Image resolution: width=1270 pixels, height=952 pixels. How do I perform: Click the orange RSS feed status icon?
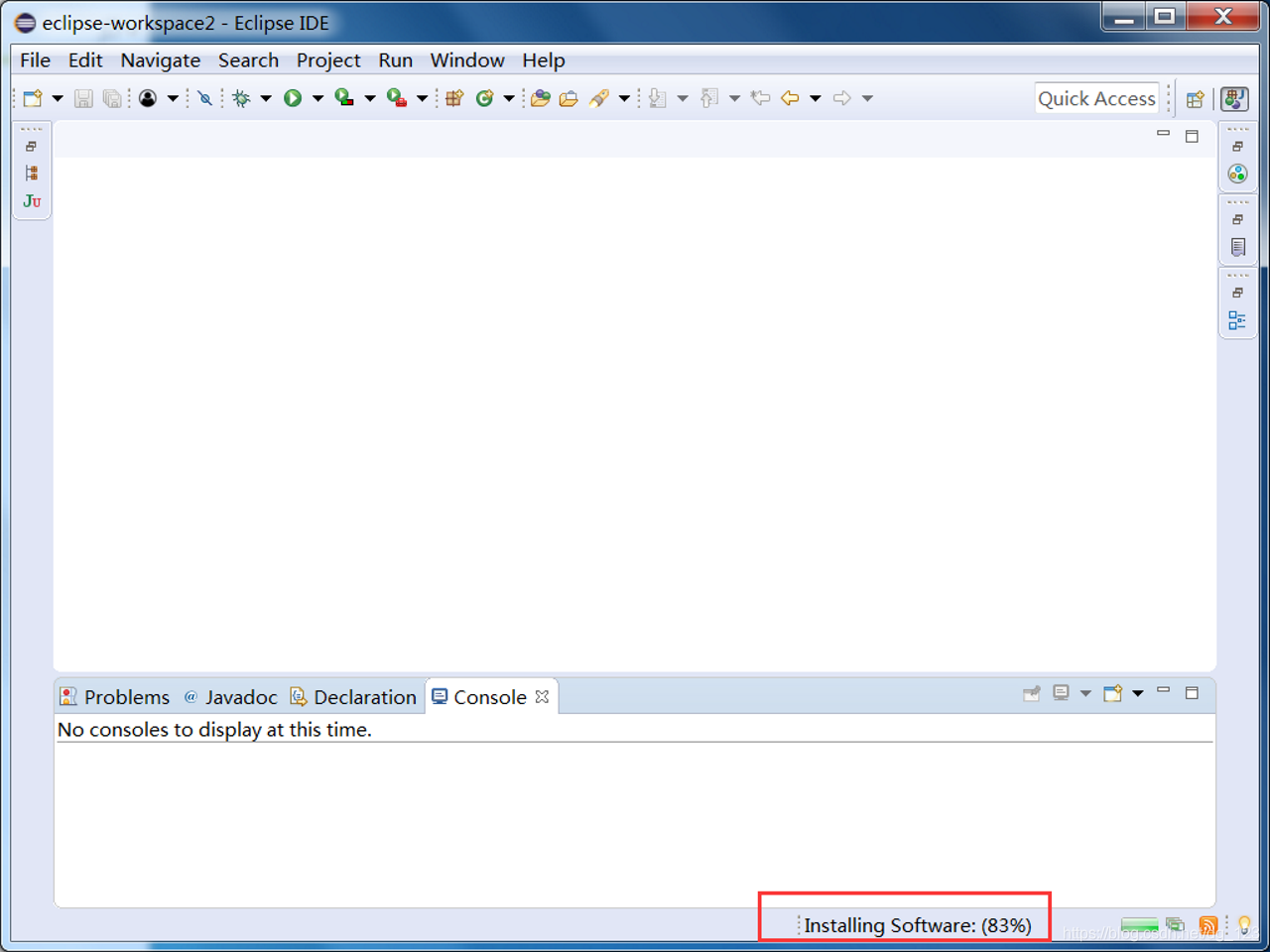coord(1207,925)
